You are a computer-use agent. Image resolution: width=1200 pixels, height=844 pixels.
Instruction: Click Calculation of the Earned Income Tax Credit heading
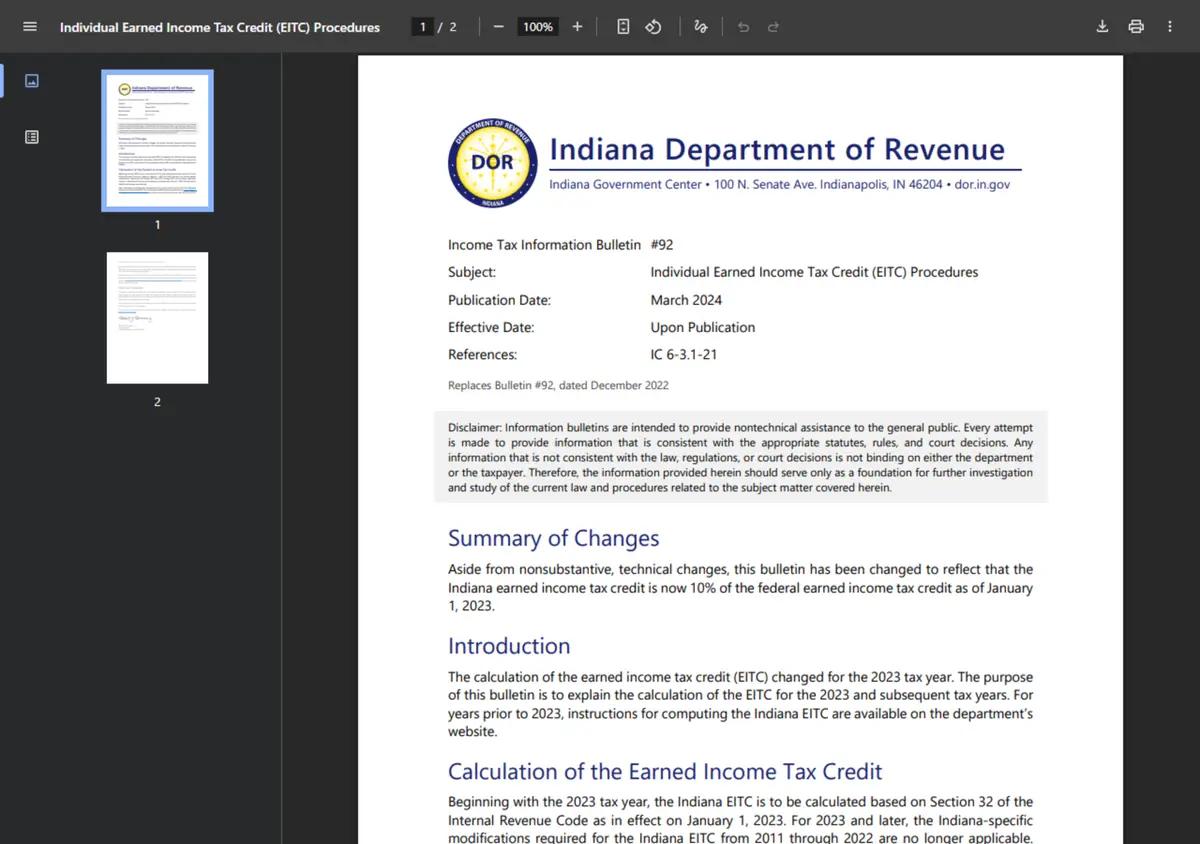point(665,772)
